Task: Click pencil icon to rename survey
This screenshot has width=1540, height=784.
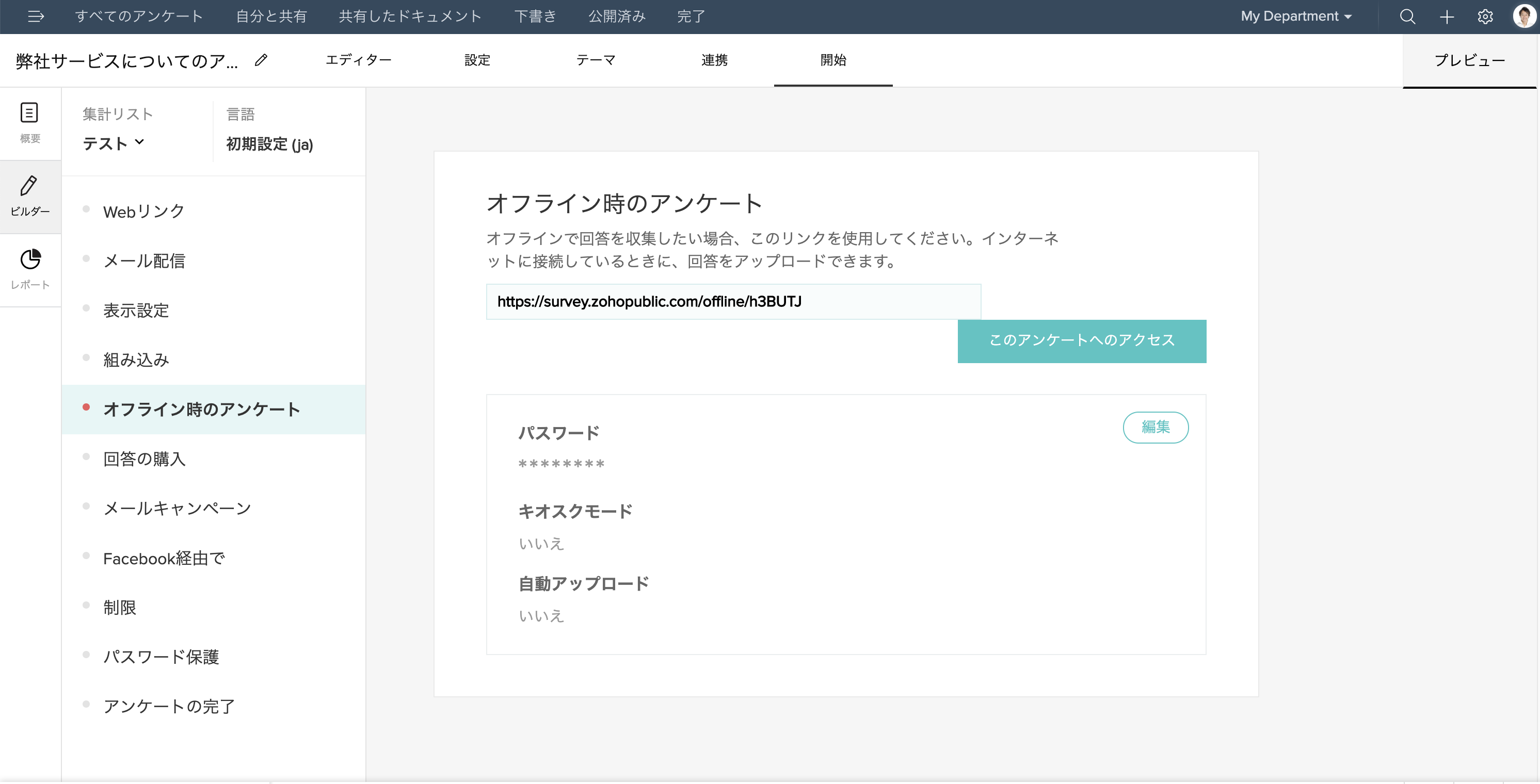Action: [261, 60]
